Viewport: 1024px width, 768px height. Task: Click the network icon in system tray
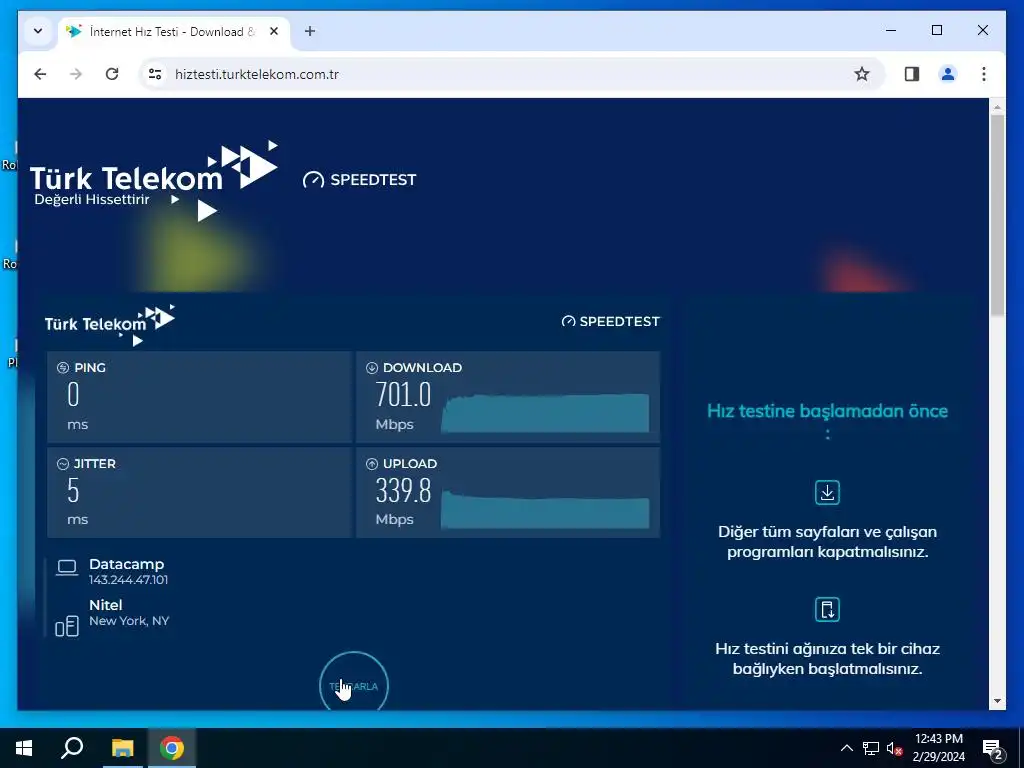point(871,748)
